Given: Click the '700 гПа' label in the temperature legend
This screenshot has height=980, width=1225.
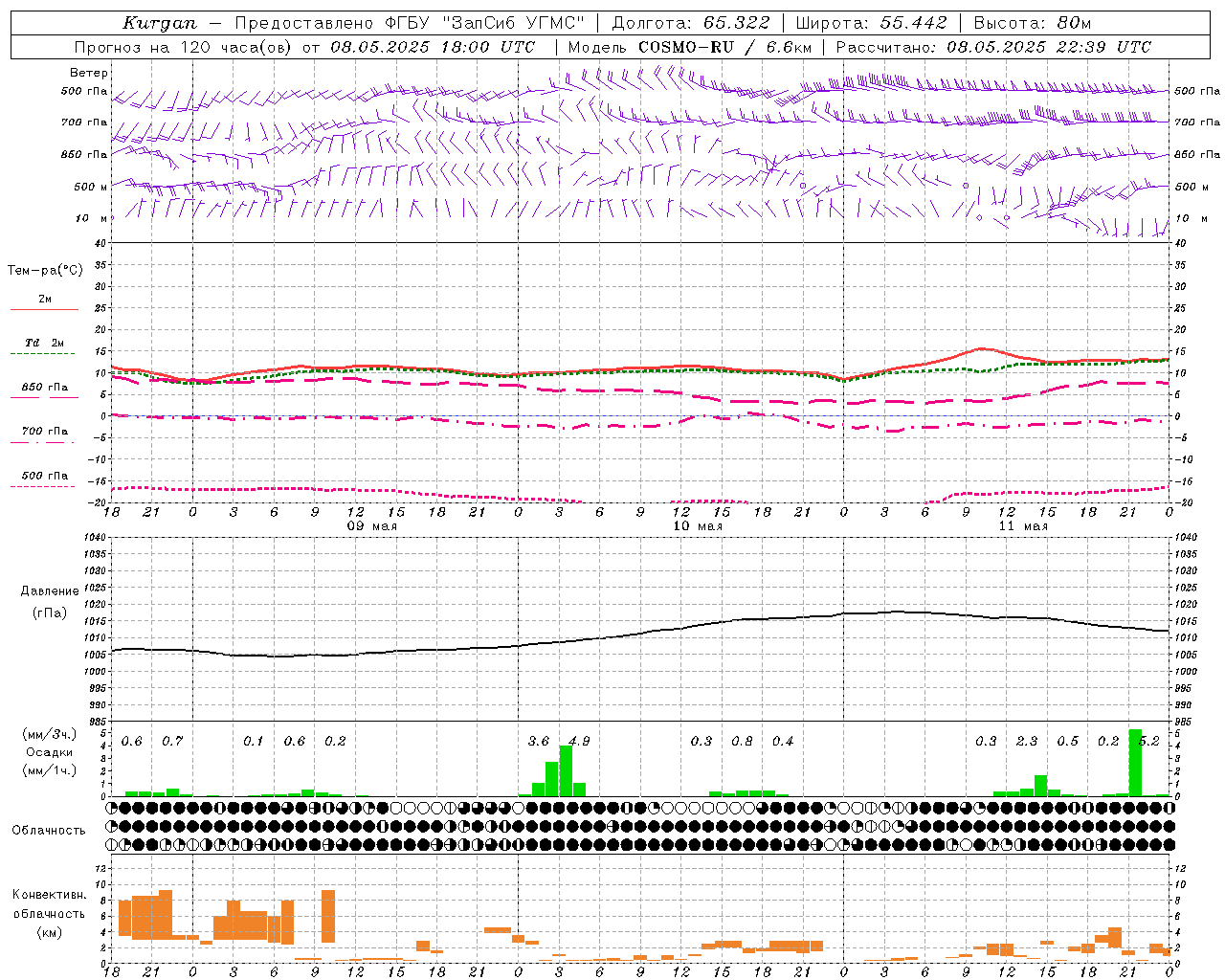Looking at the screenshot, I should (45, 431).
